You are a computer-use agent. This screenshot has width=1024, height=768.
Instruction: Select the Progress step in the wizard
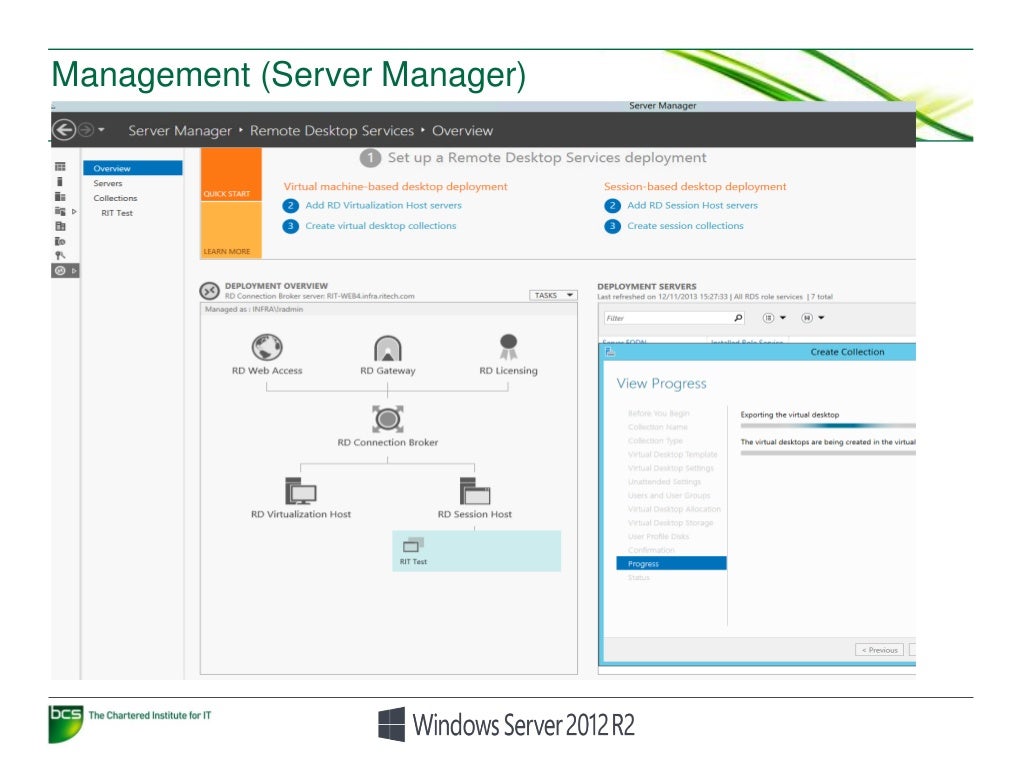click(x=671, y=564)
